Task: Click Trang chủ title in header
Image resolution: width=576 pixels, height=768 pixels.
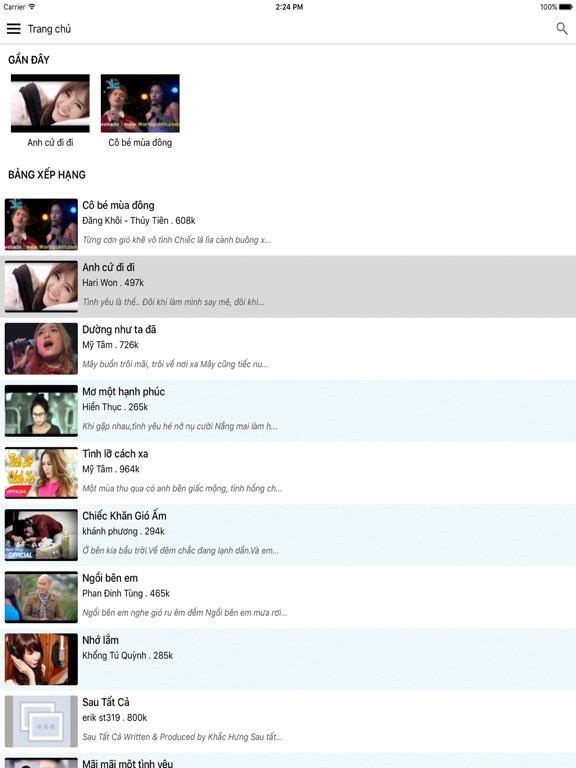Action: tap(49, 29)
